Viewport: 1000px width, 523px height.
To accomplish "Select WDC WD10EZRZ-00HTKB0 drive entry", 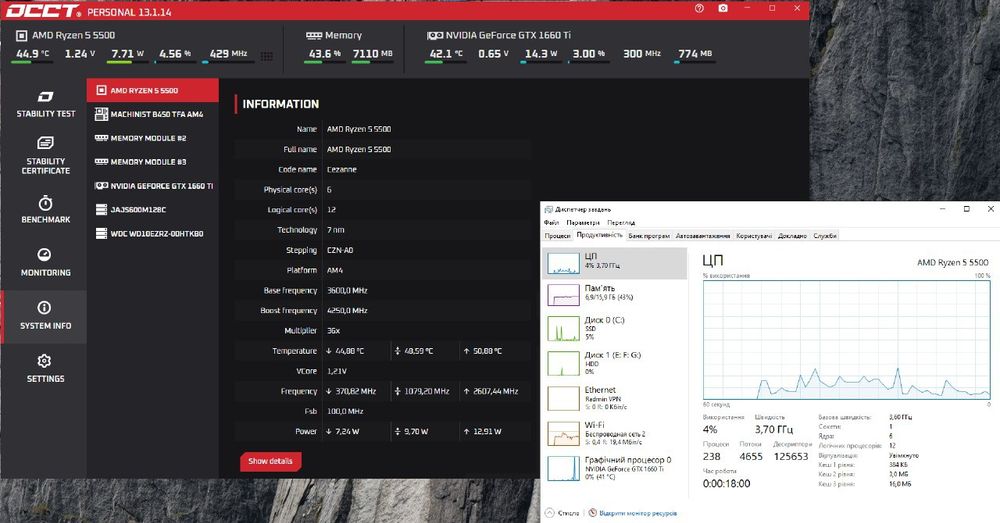I will (153, 233).
